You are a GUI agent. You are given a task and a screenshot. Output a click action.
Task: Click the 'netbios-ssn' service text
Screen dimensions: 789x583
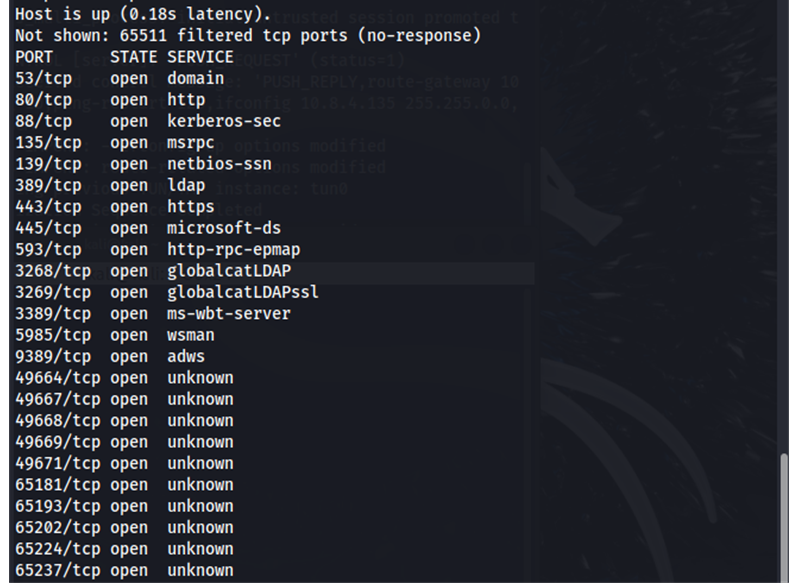tap(219, 164)
